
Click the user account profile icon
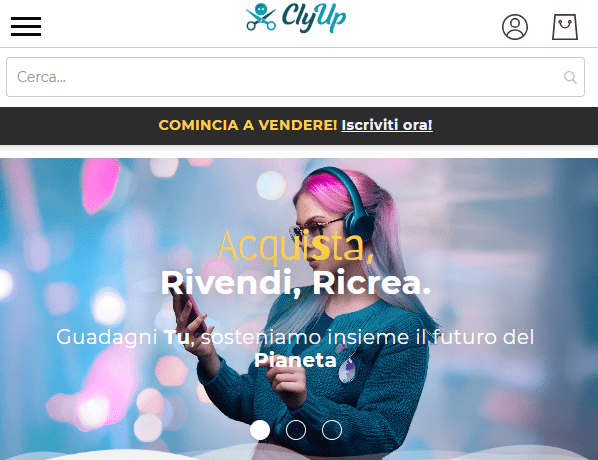[515, 27]
